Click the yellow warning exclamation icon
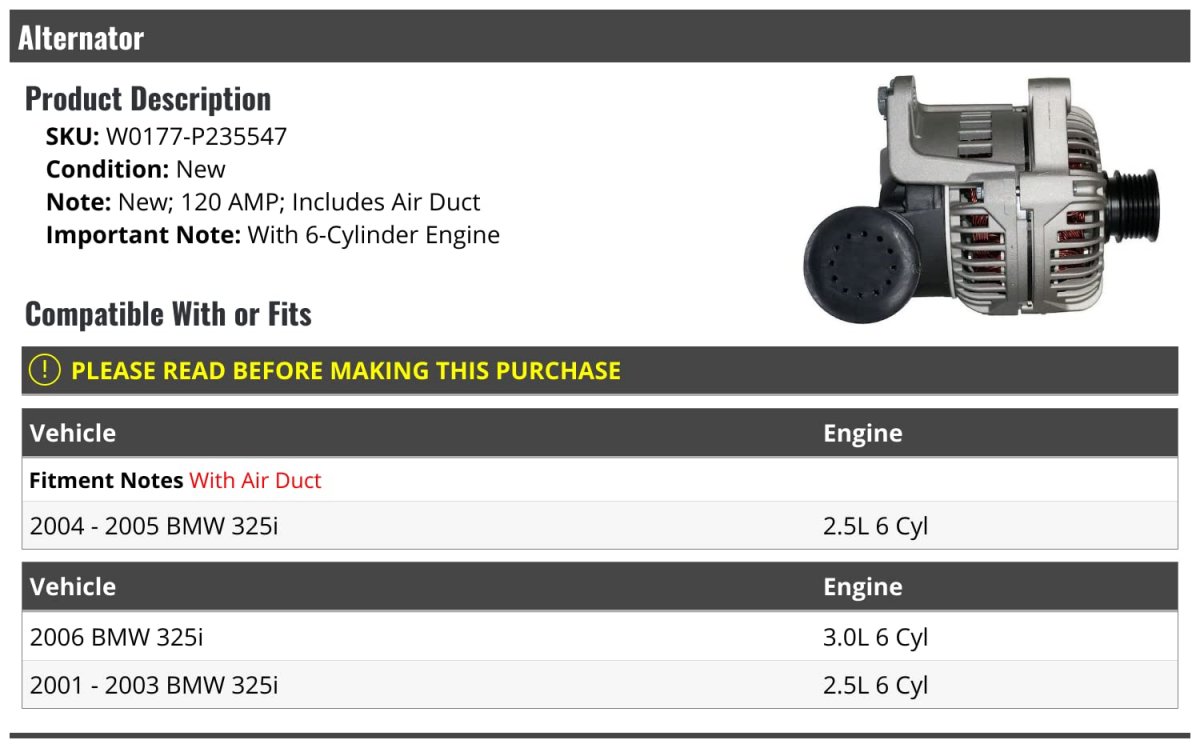 click(45, 370)
